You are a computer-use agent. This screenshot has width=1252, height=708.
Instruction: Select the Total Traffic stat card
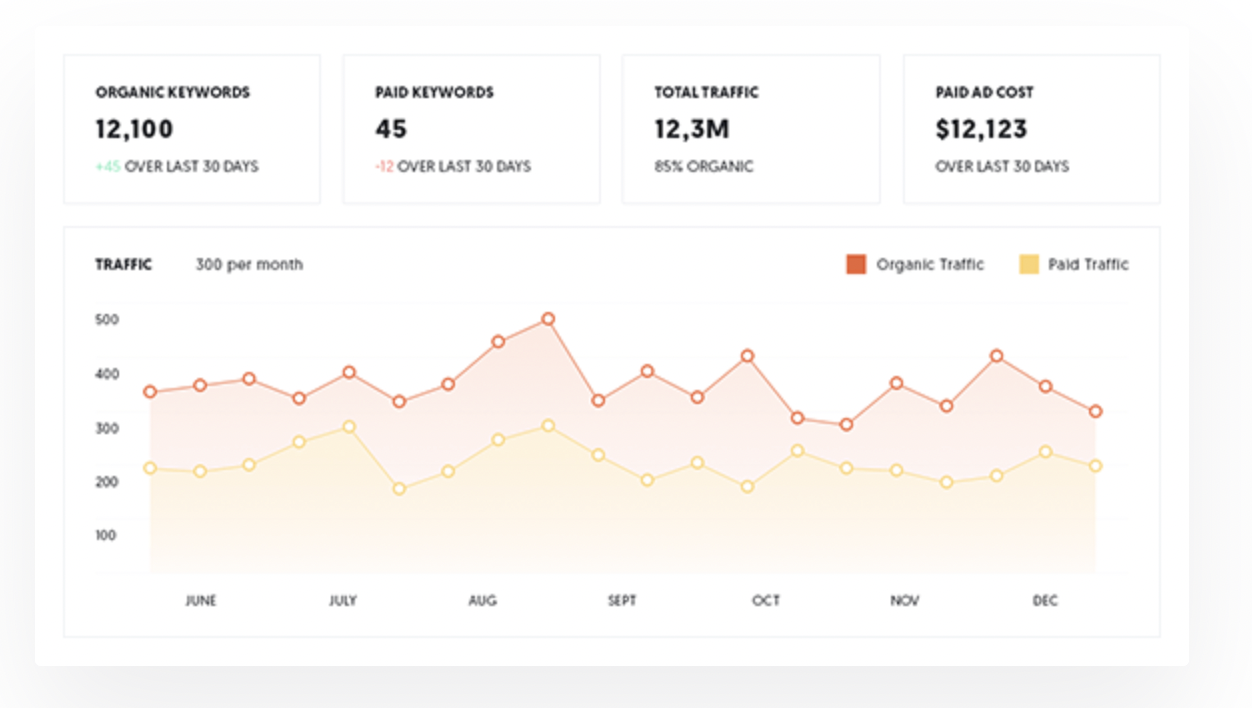click(x=750, y=130)
